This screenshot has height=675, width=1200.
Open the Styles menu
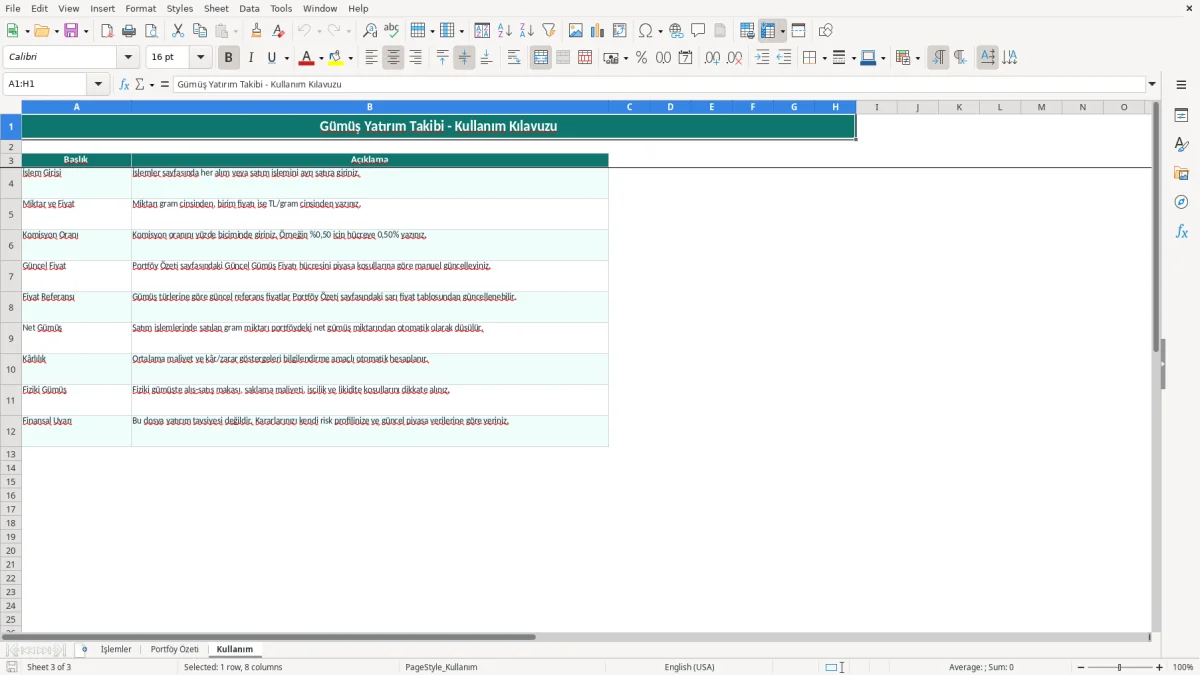click(x=180, y=8)
